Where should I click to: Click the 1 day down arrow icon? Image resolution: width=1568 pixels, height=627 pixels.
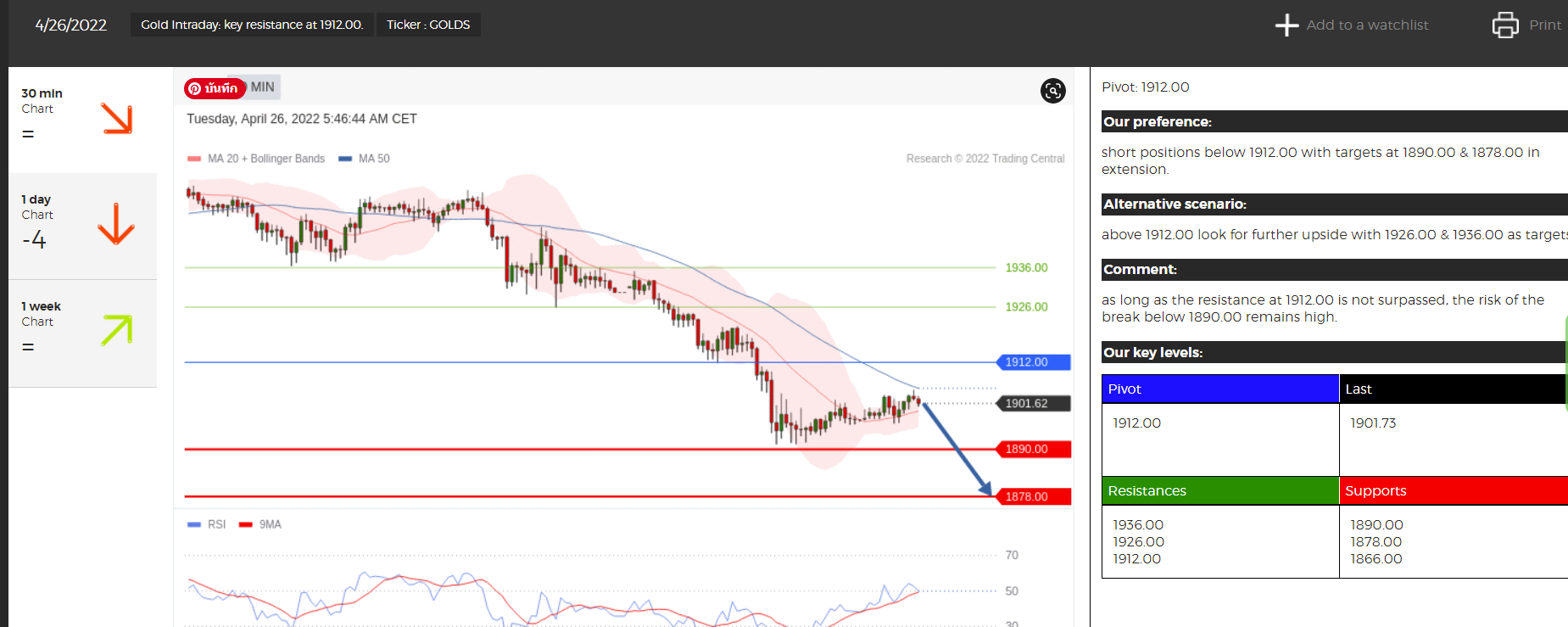(116, 224)
